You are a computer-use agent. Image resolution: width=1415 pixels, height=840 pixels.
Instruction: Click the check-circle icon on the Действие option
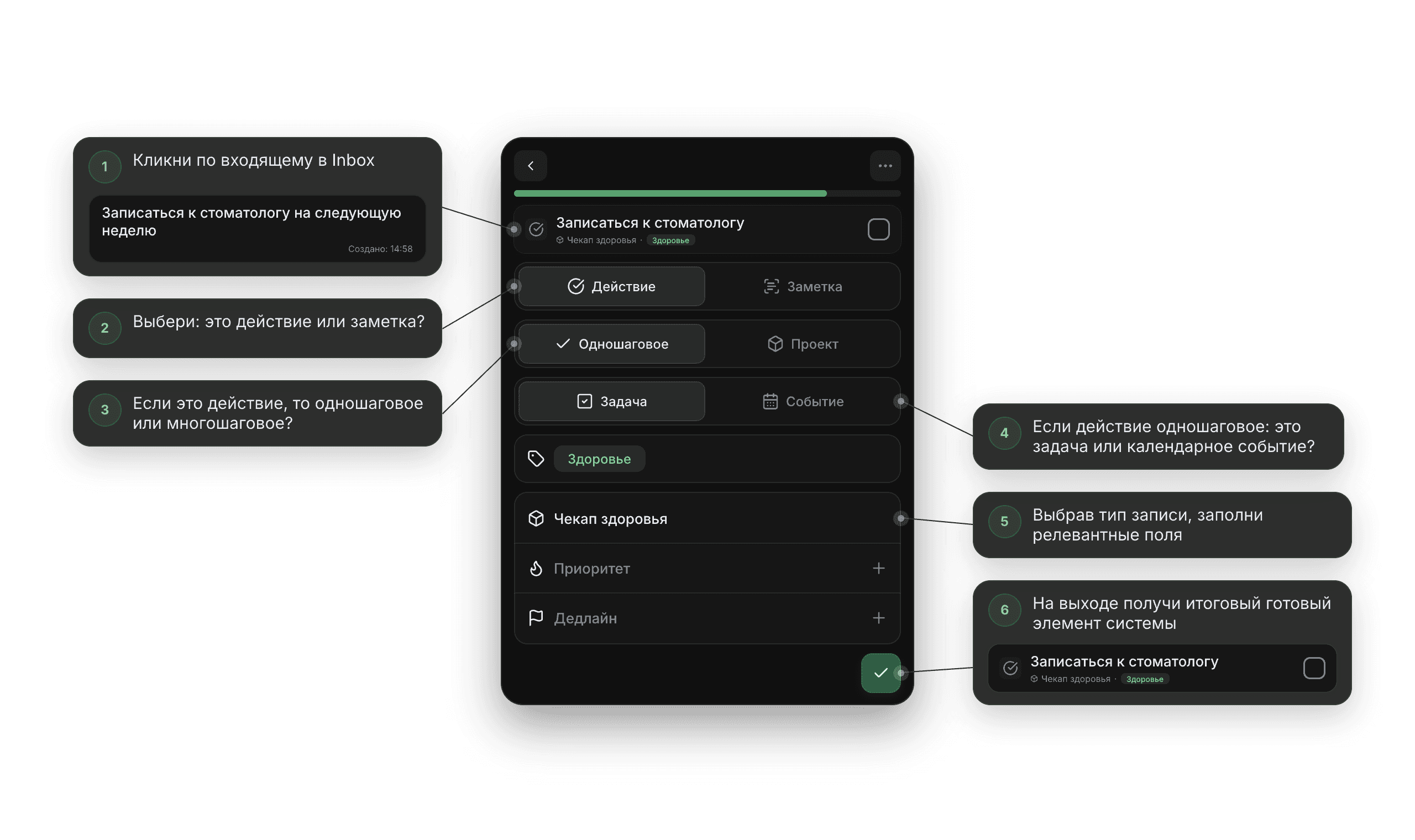(x=575, y=286)
